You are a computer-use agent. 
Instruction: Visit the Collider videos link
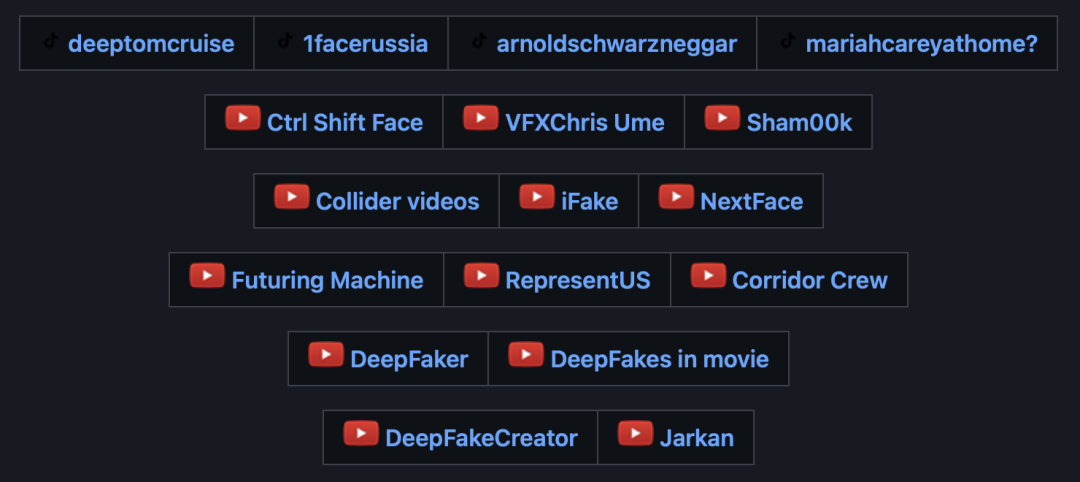tap(397, 202)
